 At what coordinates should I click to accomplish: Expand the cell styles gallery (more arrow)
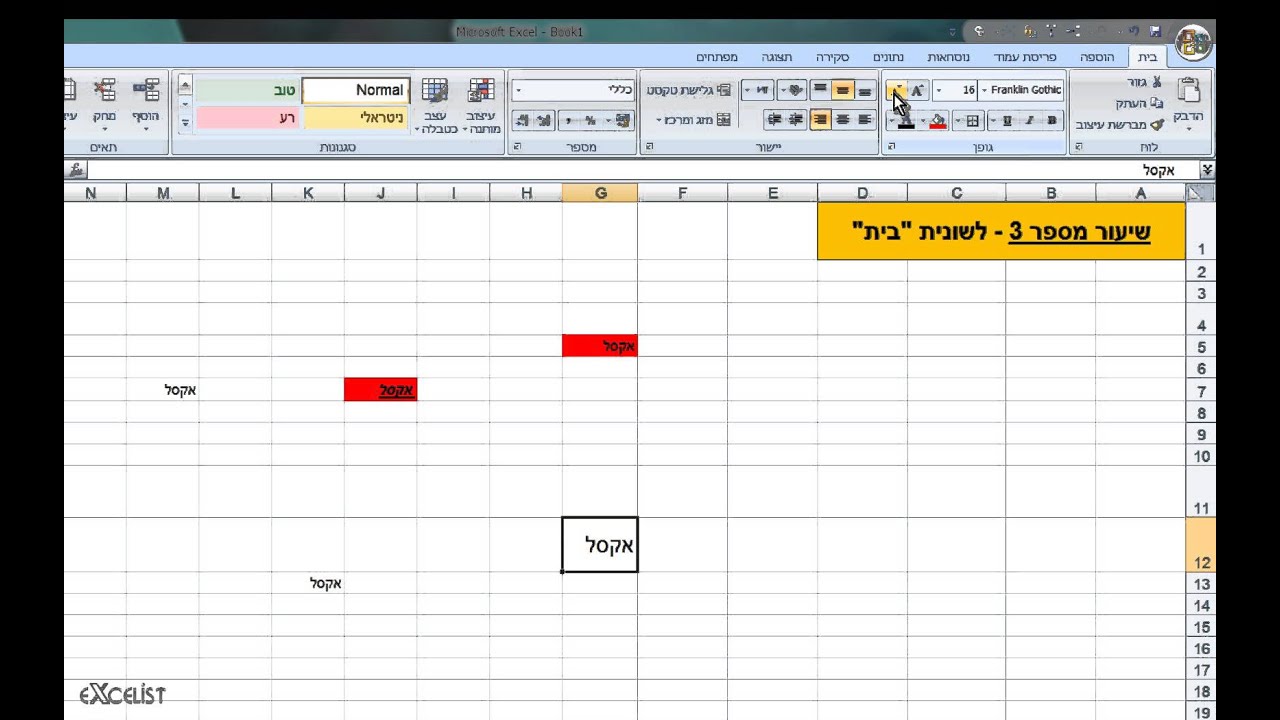[185, 124]
